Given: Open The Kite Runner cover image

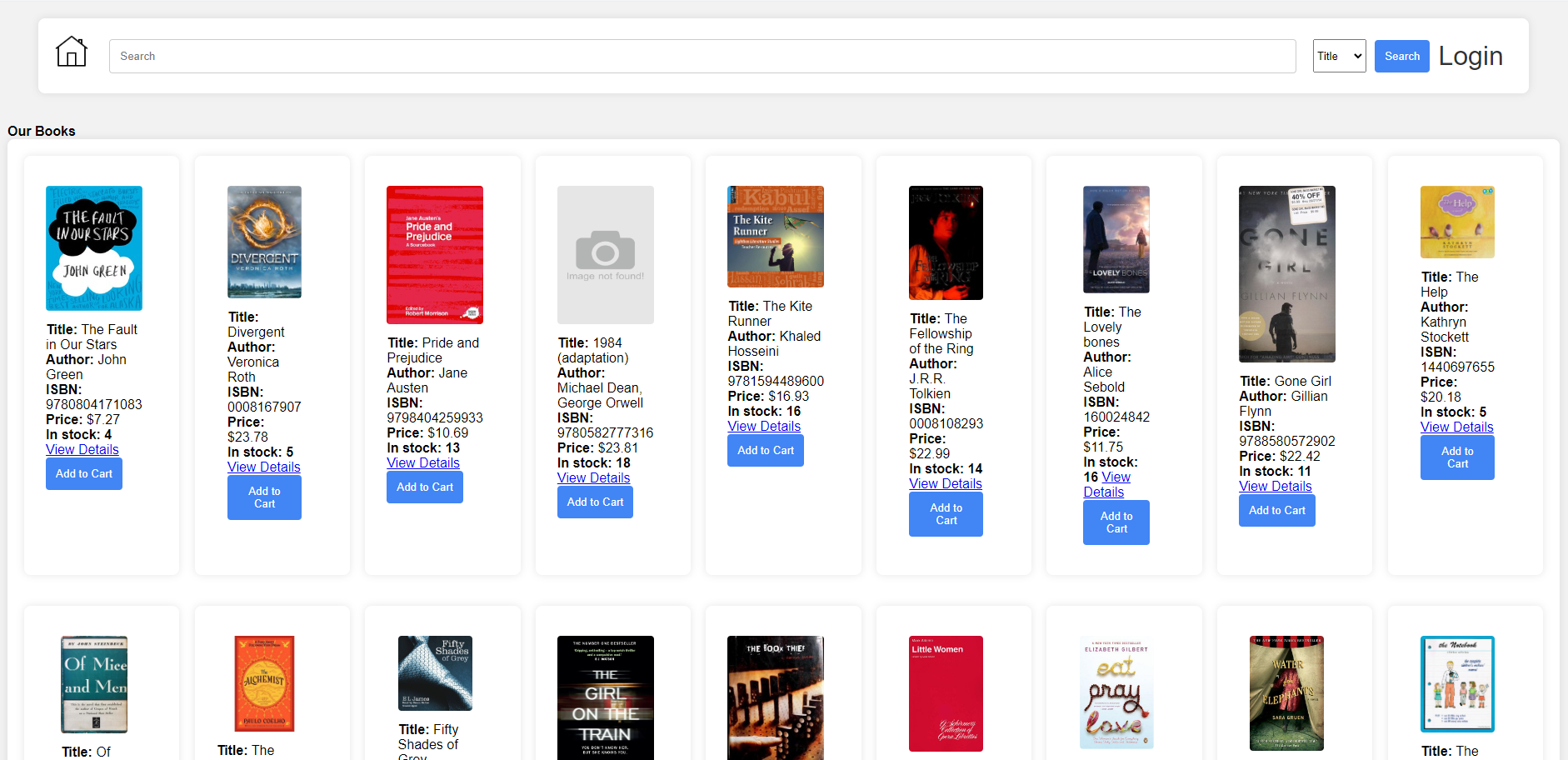Looking at the screenshot, I should coord(776,237).
